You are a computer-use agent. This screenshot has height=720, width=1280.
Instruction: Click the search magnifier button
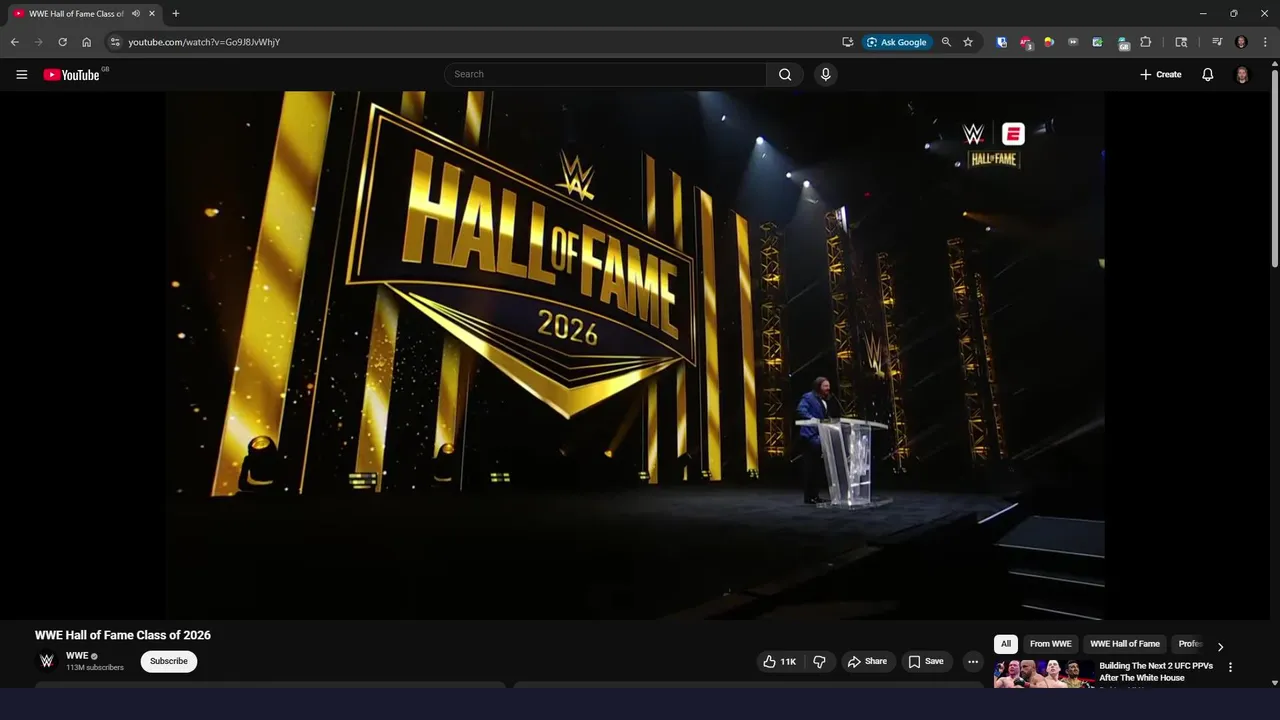click(x=785, y=74)
